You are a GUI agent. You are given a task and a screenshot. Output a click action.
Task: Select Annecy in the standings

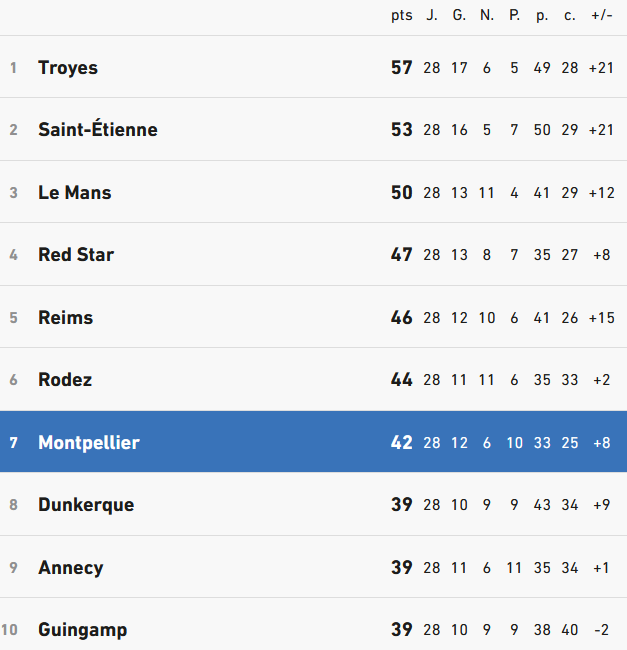[x=70, y=568]
